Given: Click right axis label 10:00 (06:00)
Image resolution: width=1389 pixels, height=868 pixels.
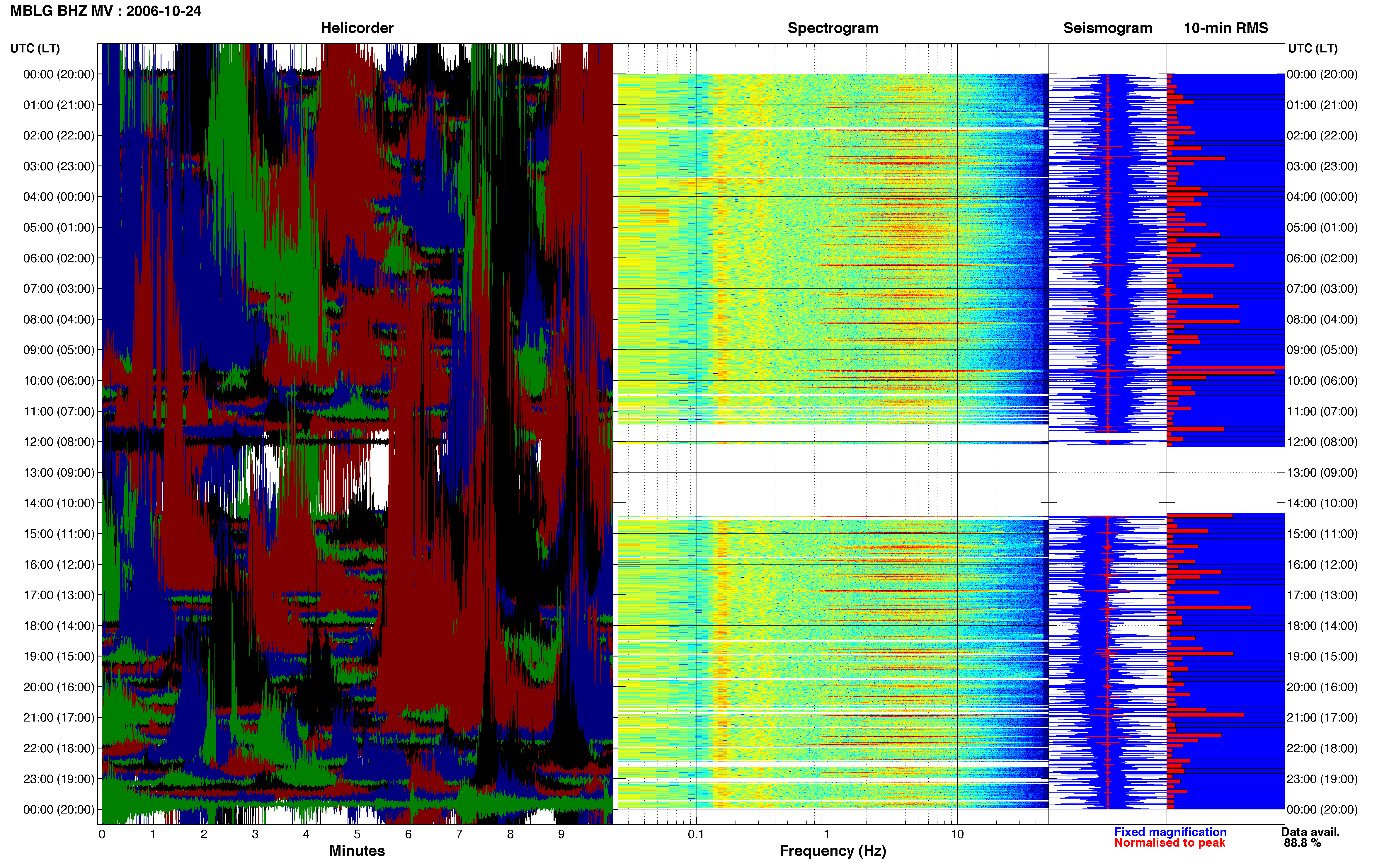Looking at the screenshot, I should (x=1322, y=381).
